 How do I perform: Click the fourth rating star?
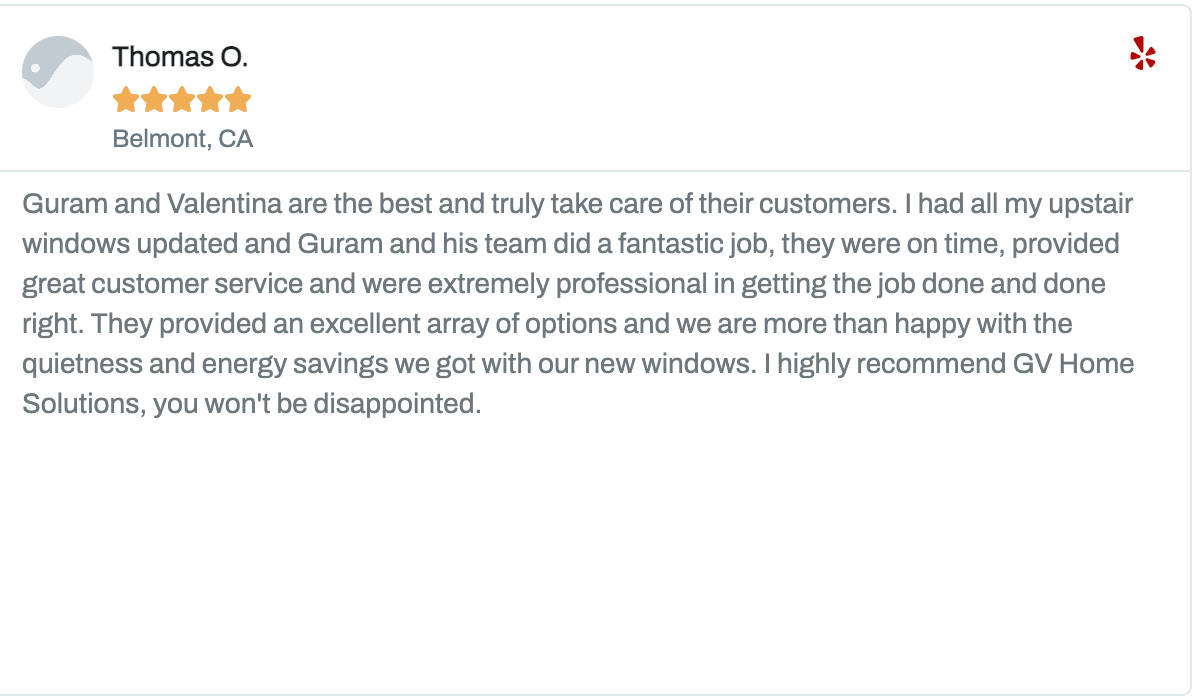click(209, 100)
